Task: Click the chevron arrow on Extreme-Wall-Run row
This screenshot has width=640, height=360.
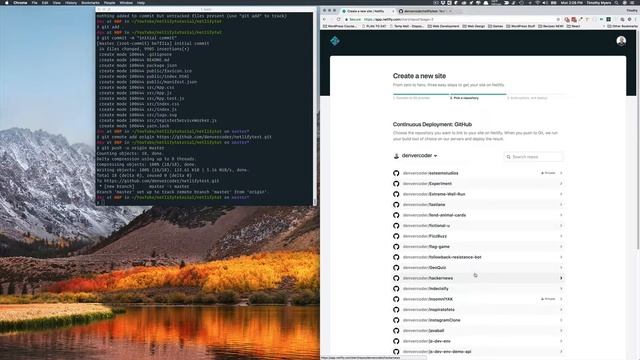Action: 561,194
